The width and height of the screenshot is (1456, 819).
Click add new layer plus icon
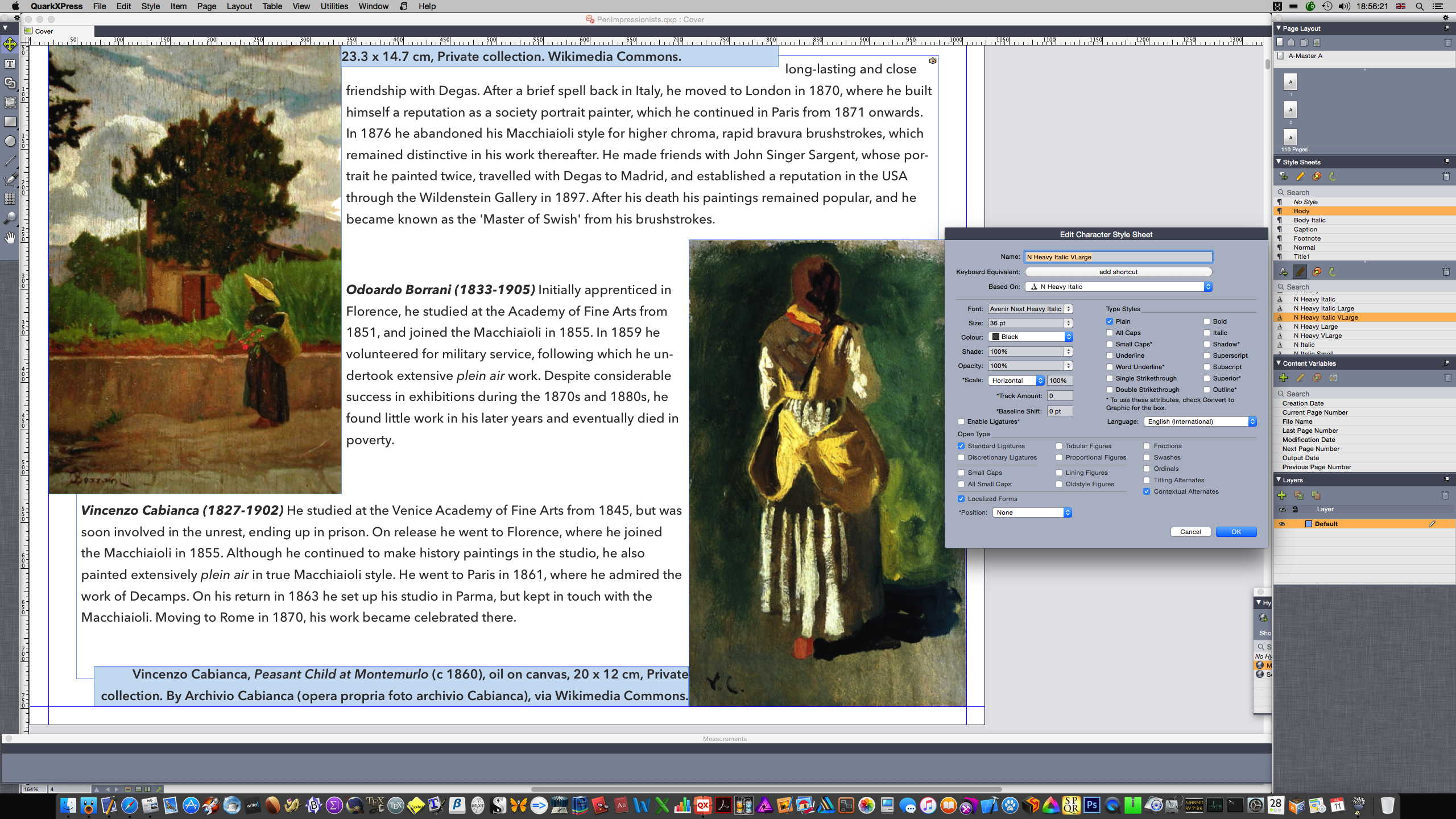(x=1282, y=495)
